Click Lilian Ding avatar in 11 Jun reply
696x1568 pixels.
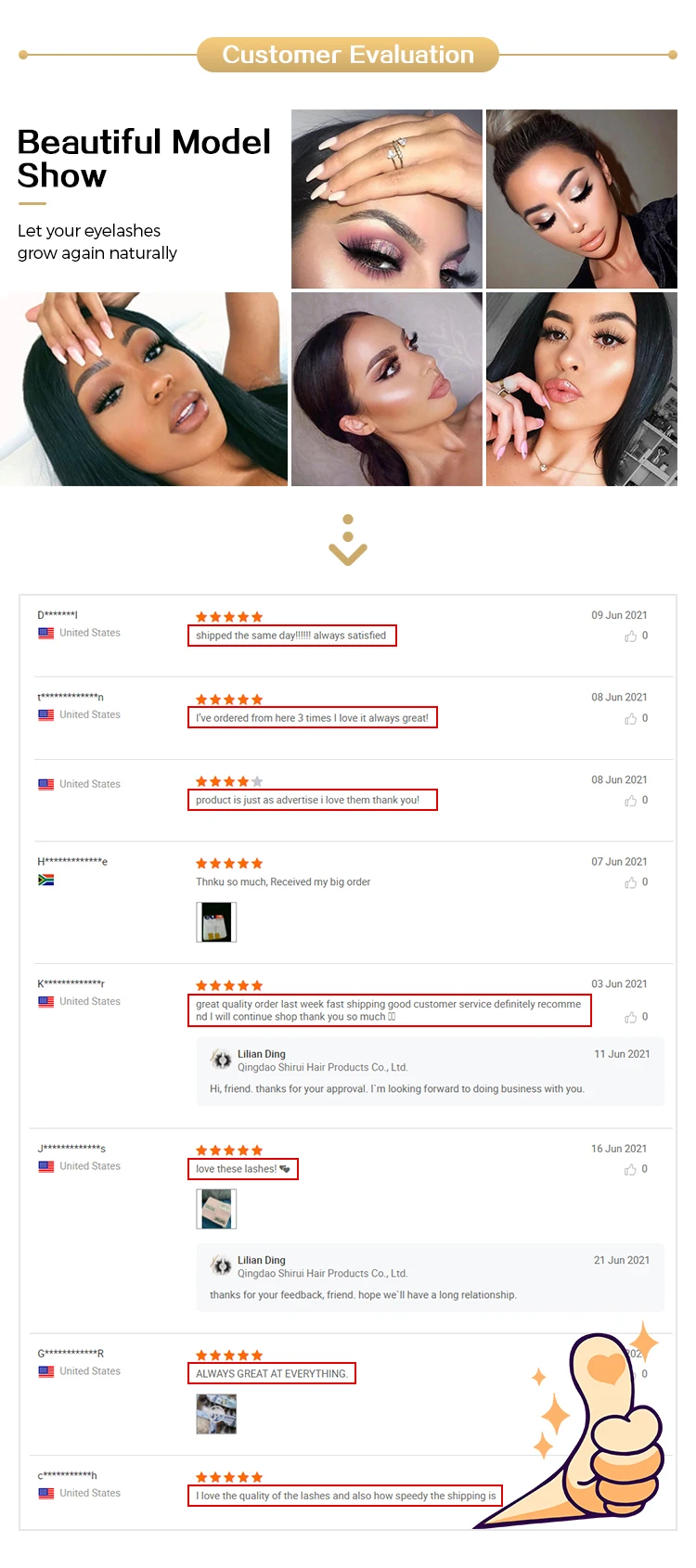click(x=221, y=1060)
